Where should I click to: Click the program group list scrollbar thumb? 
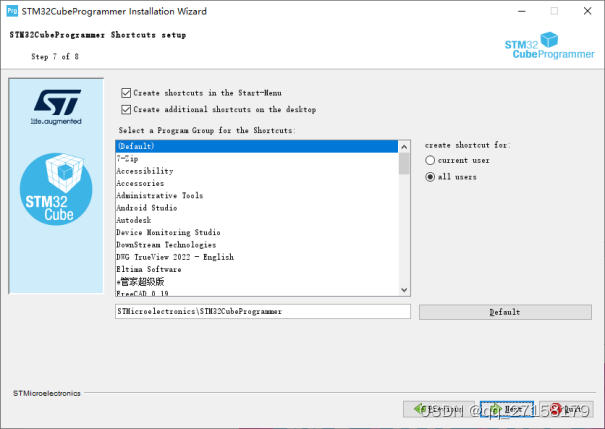click(x=404, y=164)
